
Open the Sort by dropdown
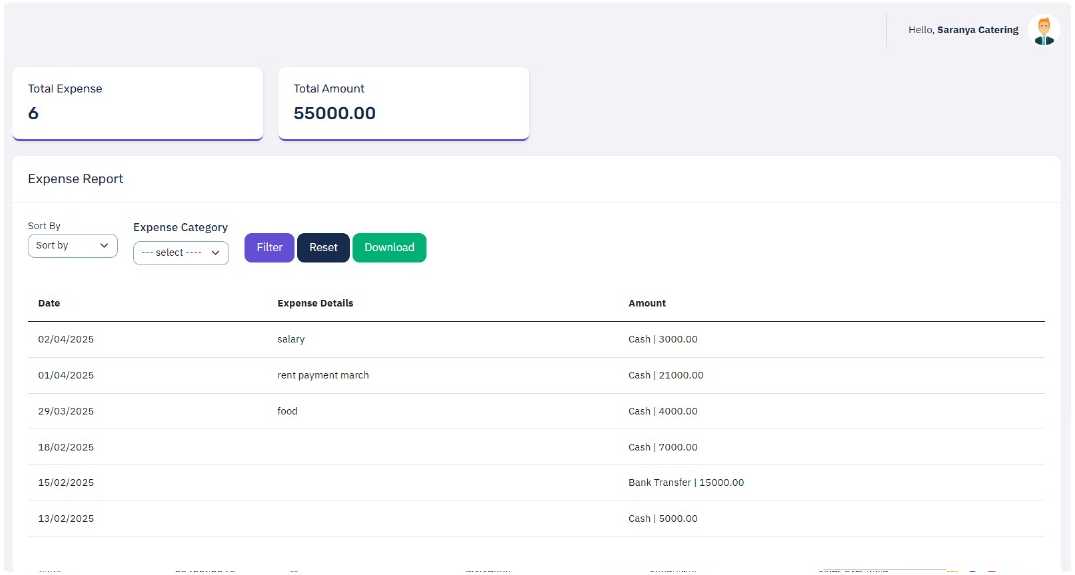(x=73, y=245)
